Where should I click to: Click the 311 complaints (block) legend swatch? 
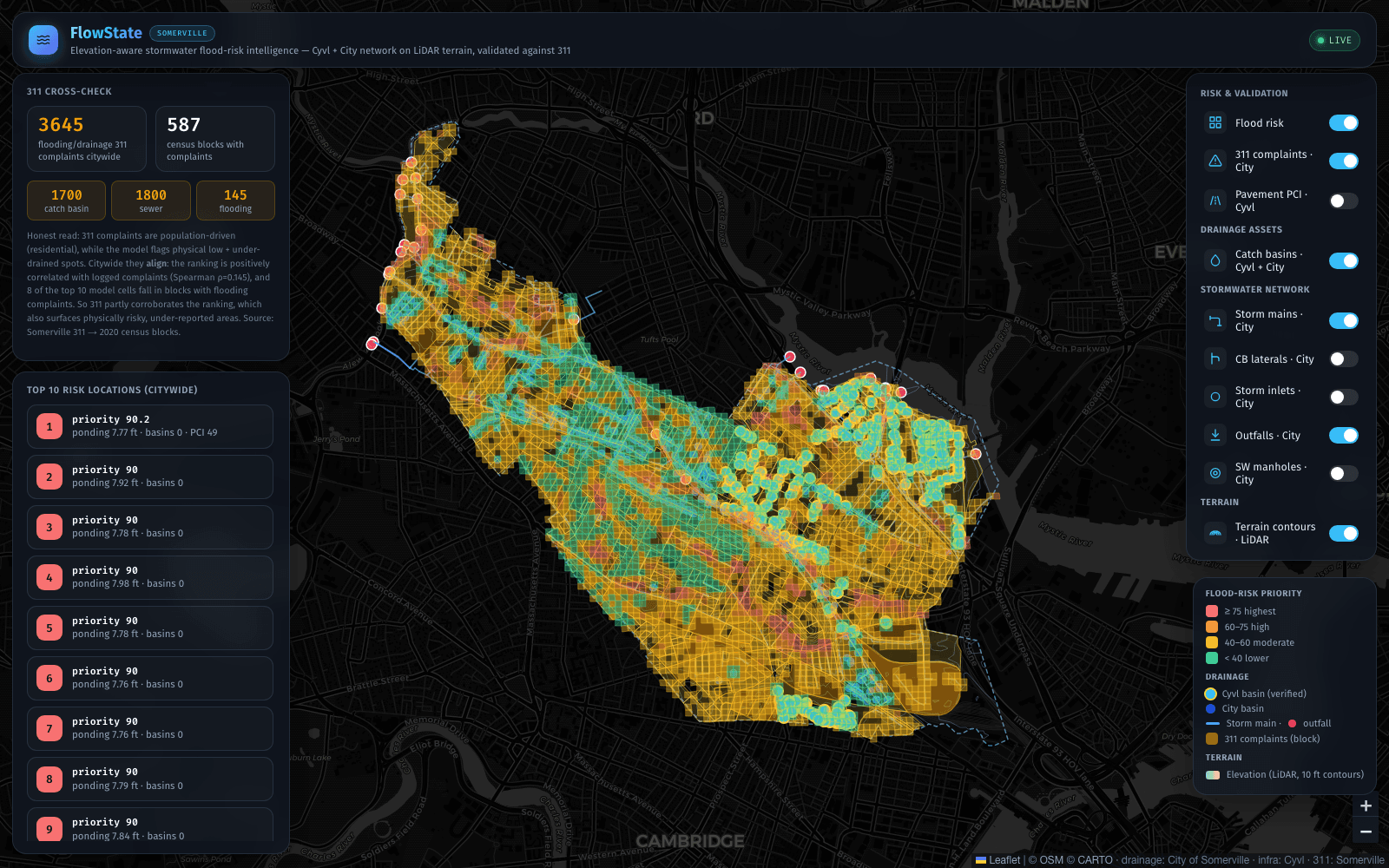tap(1212, 739)
